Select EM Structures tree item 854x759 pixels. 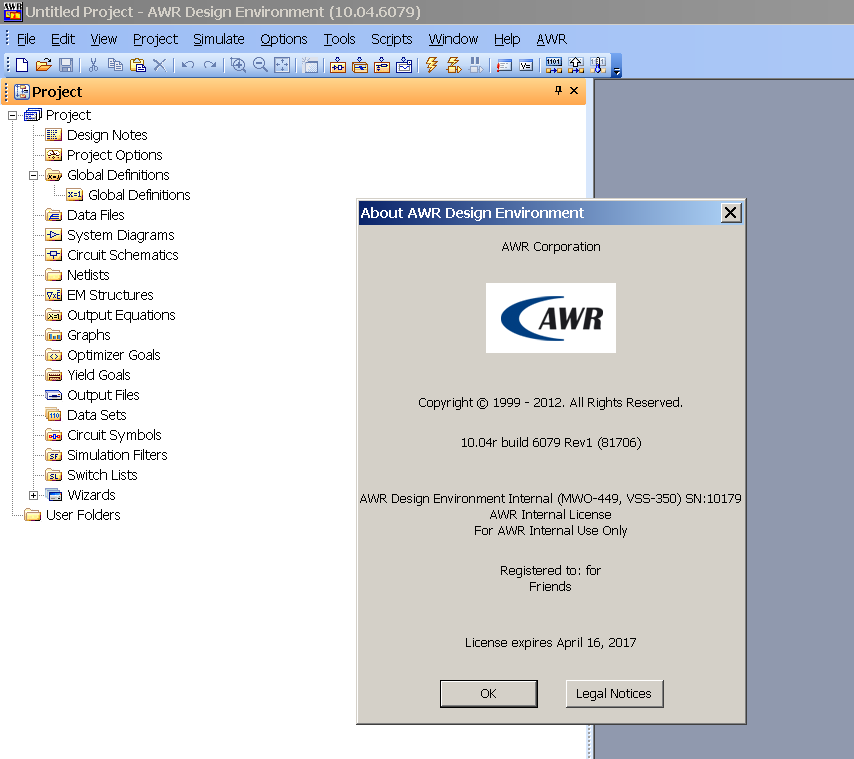[x=110, y=295]
